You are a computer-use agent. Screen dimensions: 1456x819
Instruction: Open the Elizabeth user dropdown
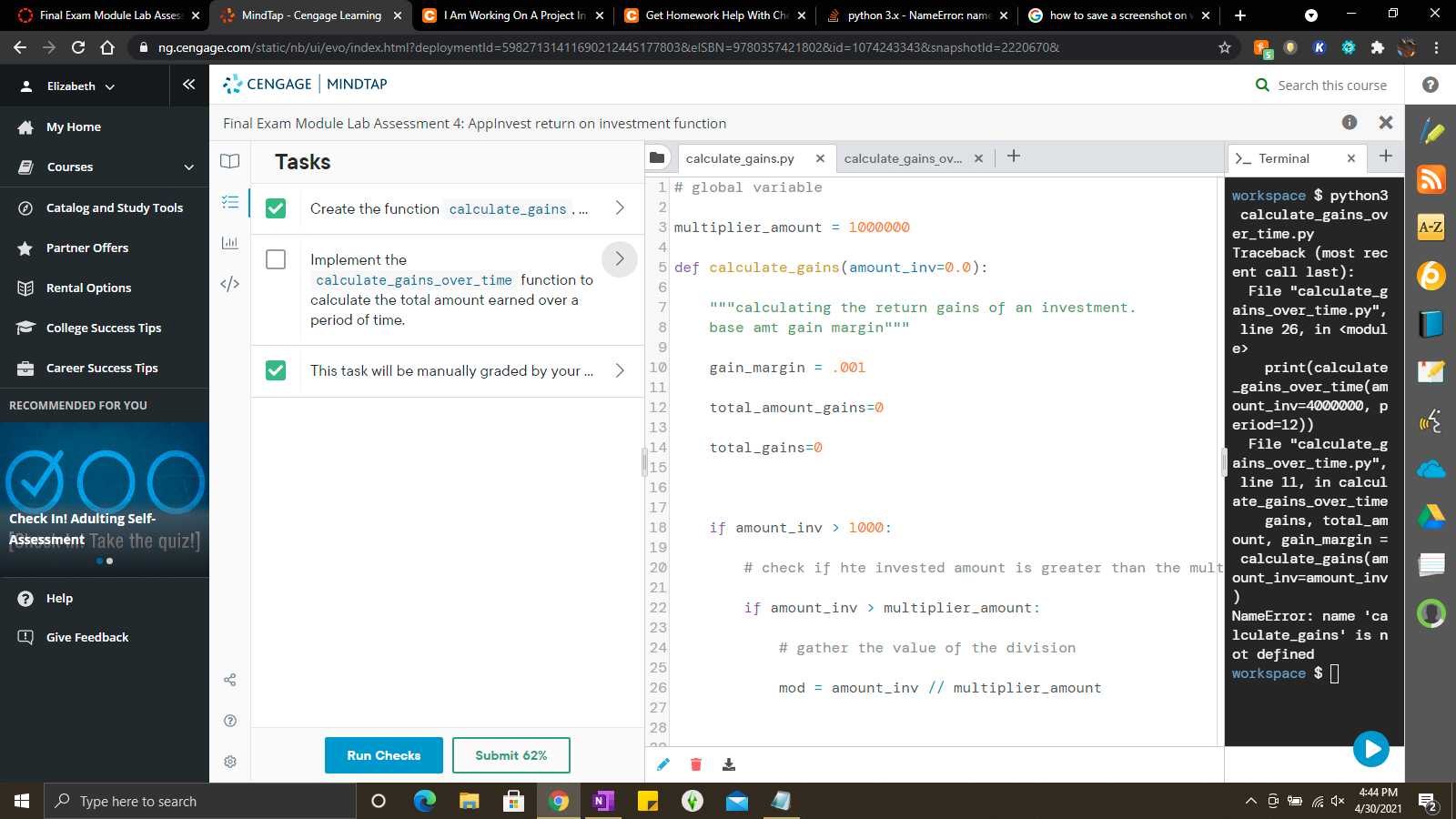(x=80, y=86)
